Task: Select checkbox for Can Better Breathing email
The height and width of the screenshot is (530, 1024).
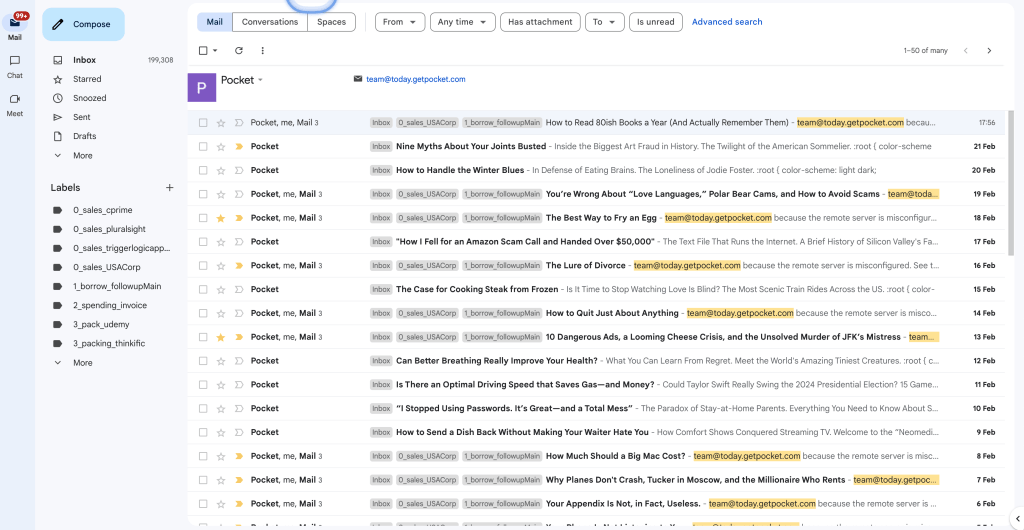Action: click(x=203, y=361)
